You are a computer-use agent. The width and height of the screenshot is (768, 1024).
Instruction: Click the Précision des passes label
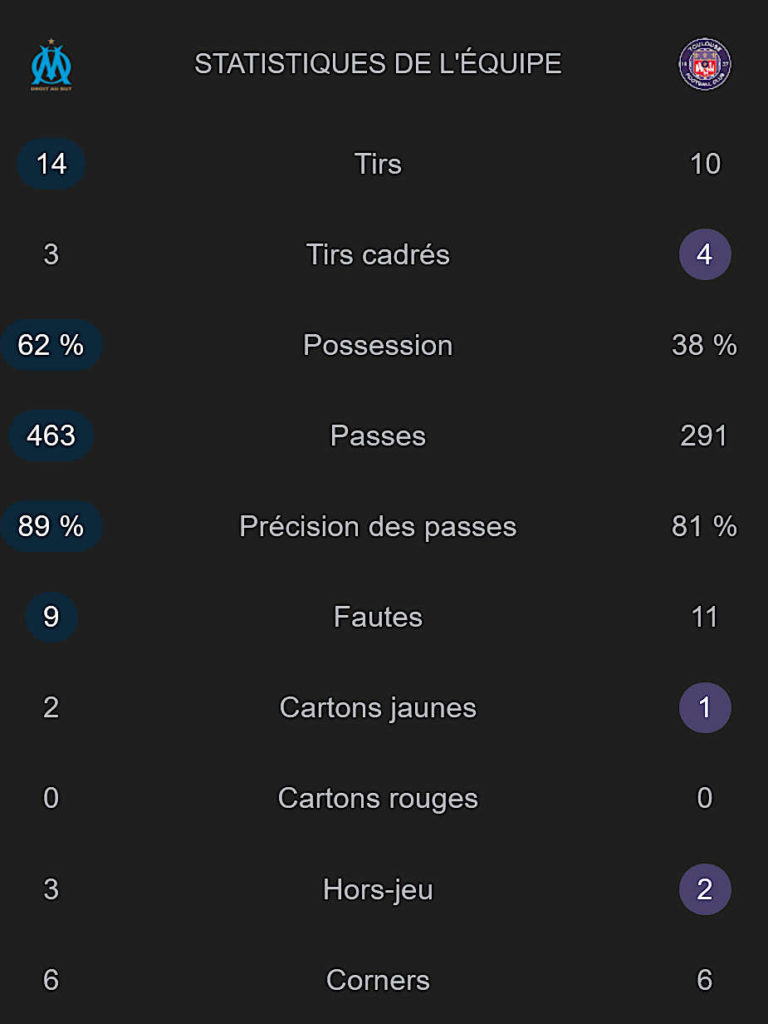378,527
